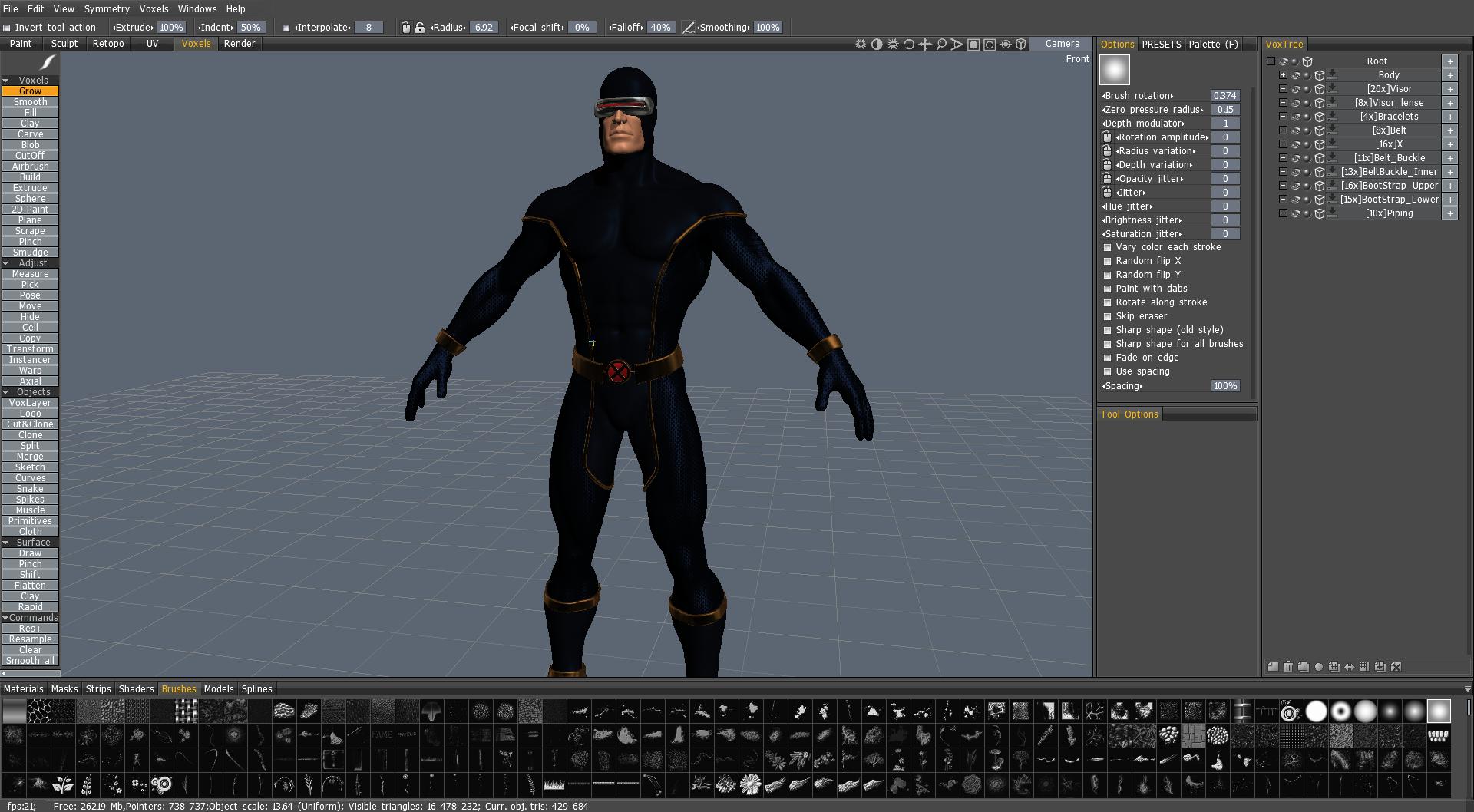
Task: Click the pan camera icon above the viewport
Action: (x=925, y=45)
